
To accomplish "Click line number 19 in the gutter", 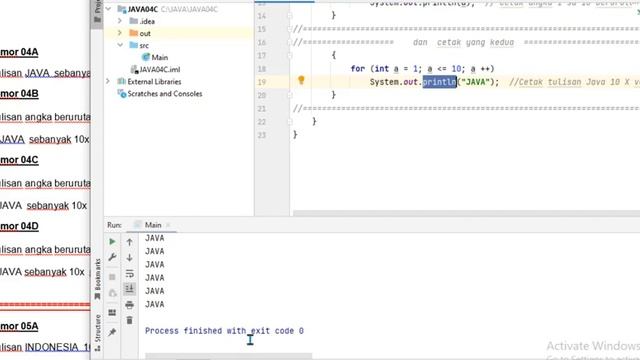I will [x=262, y=82].
